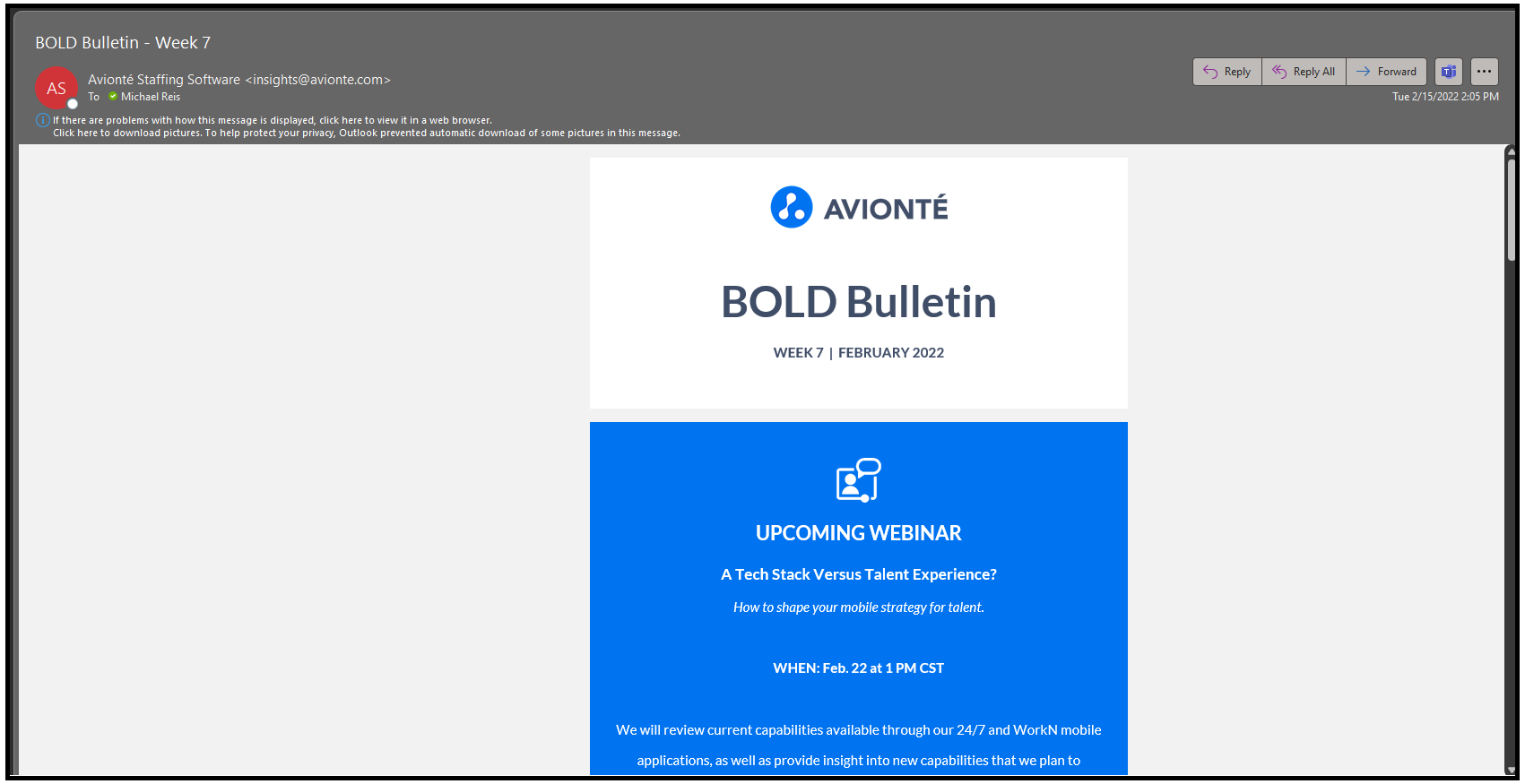Click the scrollbar down arrow
Screen dimensions: 1525x784
click(1512, 771)
